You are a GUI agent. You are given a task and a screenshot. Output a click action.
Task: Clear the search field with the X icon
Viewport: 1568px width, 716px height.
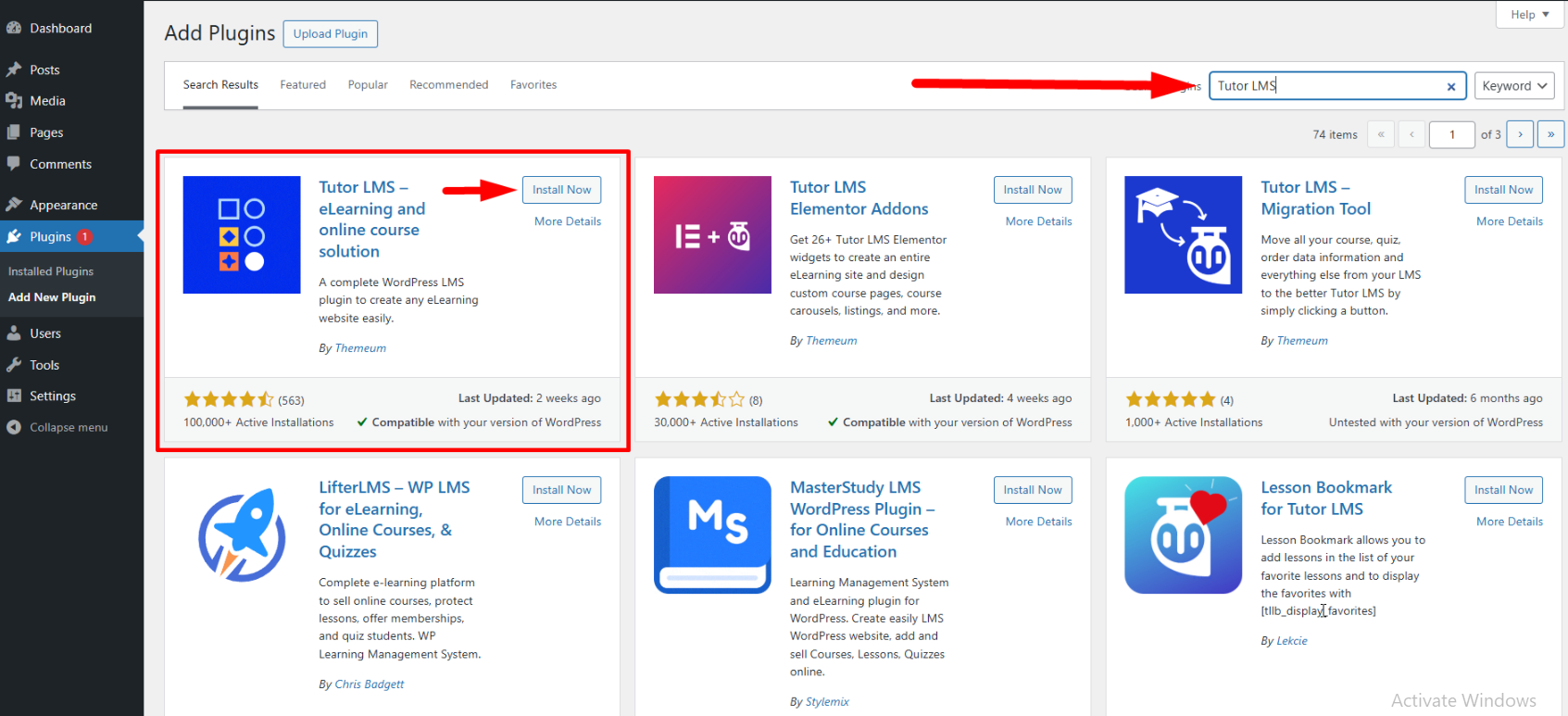tap(1450, 86)
